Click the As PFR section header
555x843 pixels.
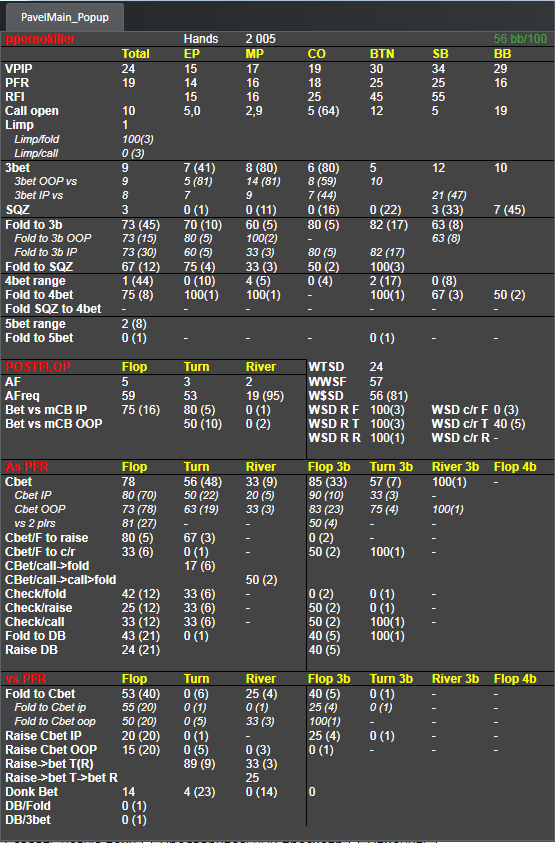(27, 467)
